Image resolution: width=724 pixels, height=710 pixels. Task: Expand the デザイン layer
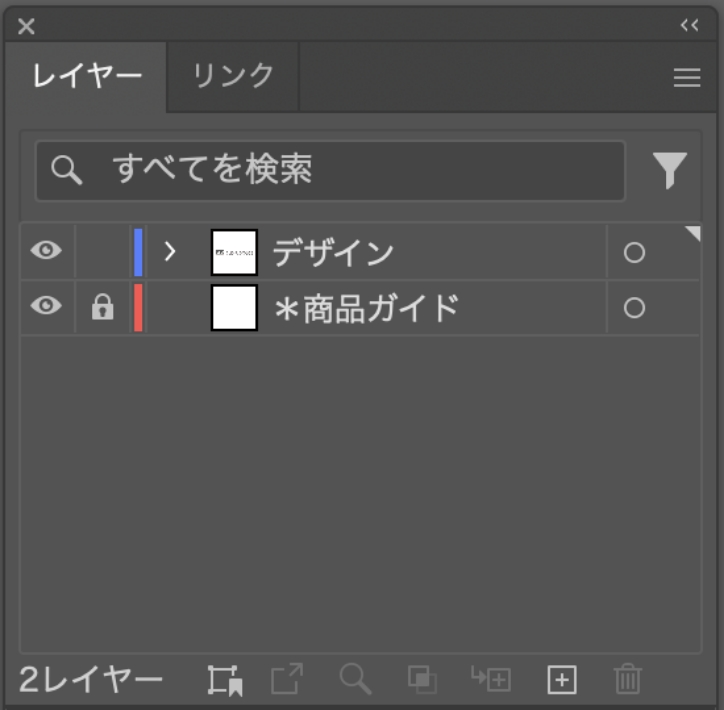[170, 252]
